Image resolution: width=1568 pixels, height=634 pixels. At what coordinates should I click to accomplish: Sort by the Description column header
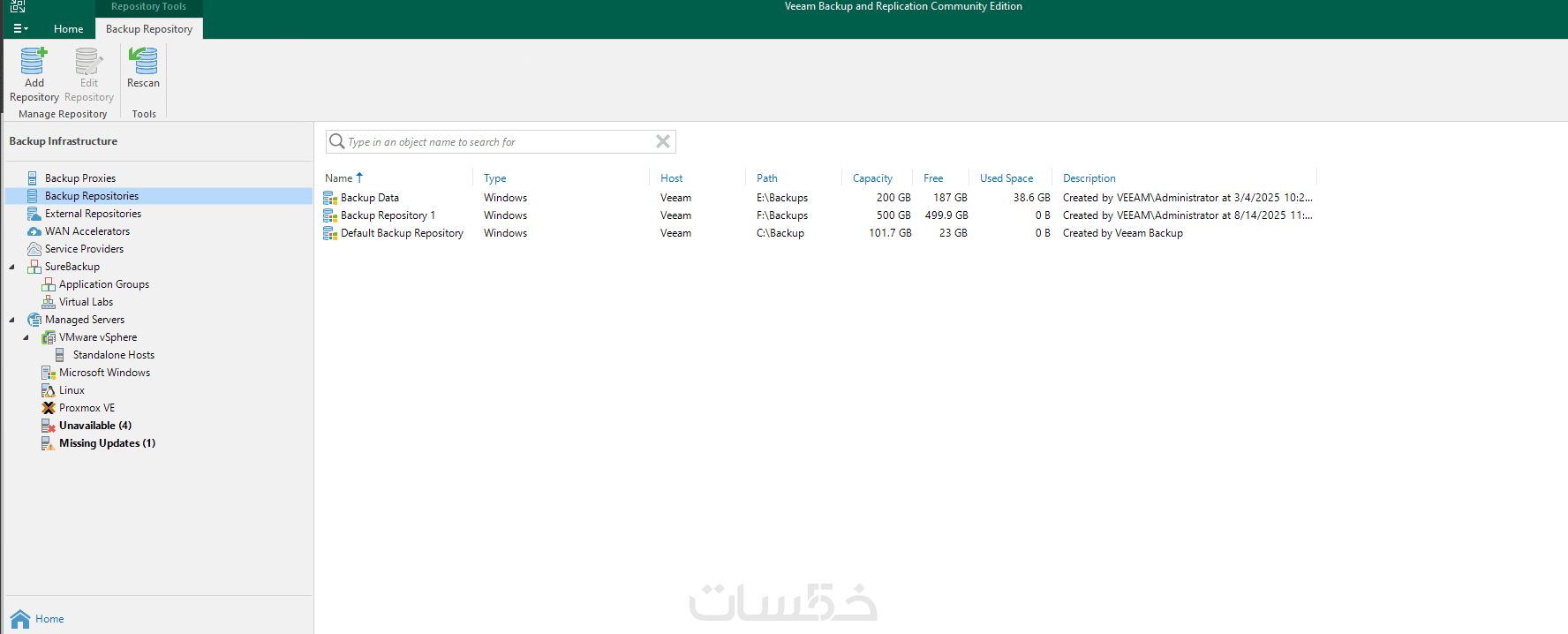[1089, 178]
